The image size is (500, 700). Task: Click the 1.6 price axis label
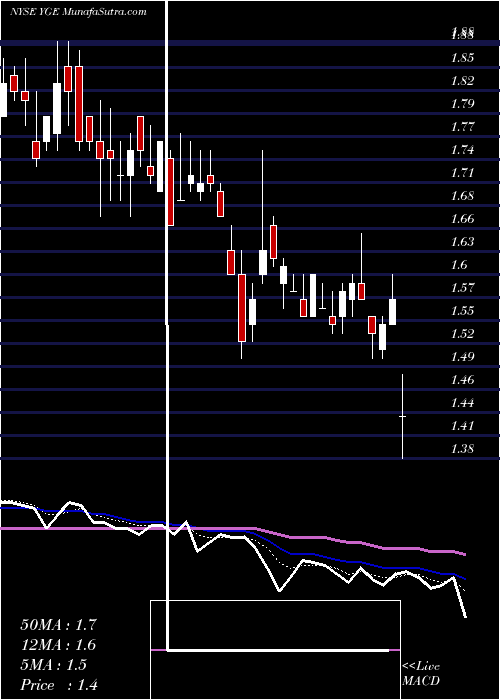pos(459,265)
